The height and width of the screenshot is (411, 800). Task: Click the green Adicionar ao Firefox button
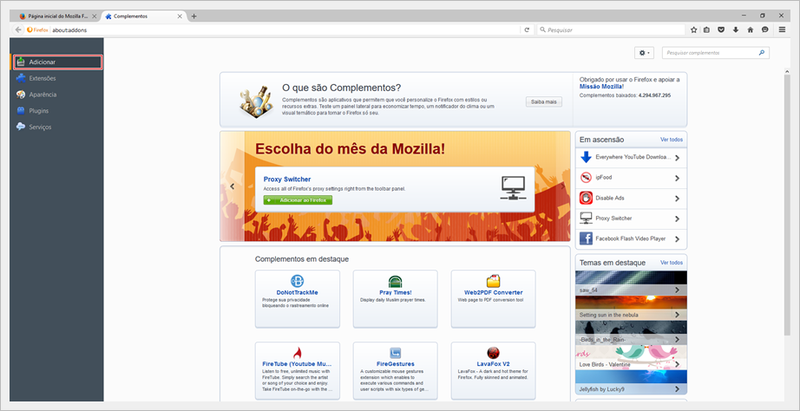[298, 200]
